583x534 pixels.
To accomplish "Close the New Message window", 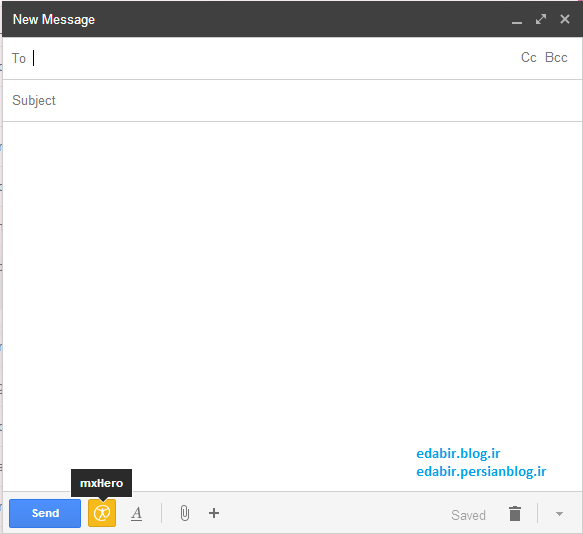I will click(x=565, y=19).
